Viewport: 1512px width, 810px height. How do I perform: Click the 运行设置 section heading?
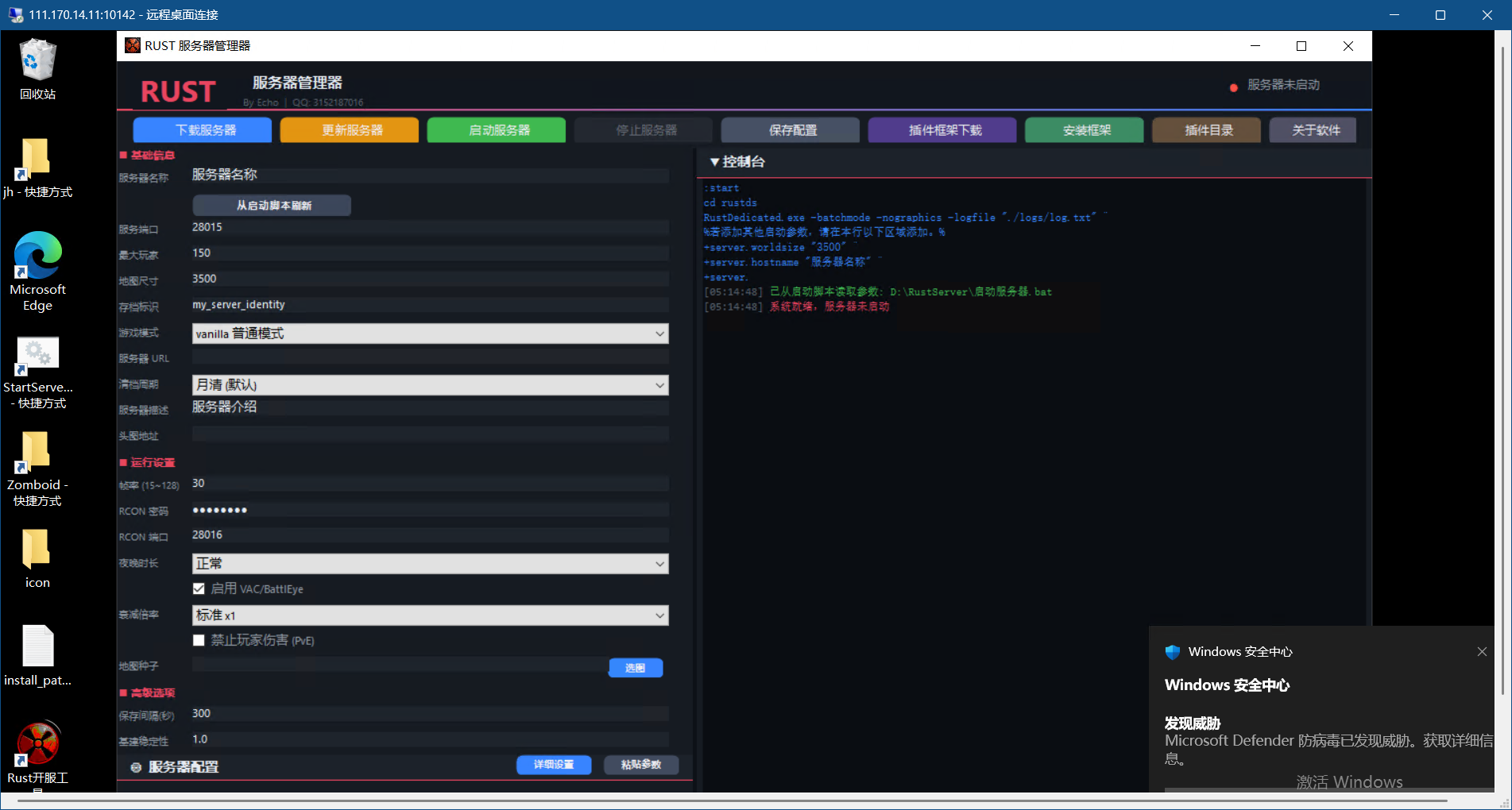click(153, 462)
